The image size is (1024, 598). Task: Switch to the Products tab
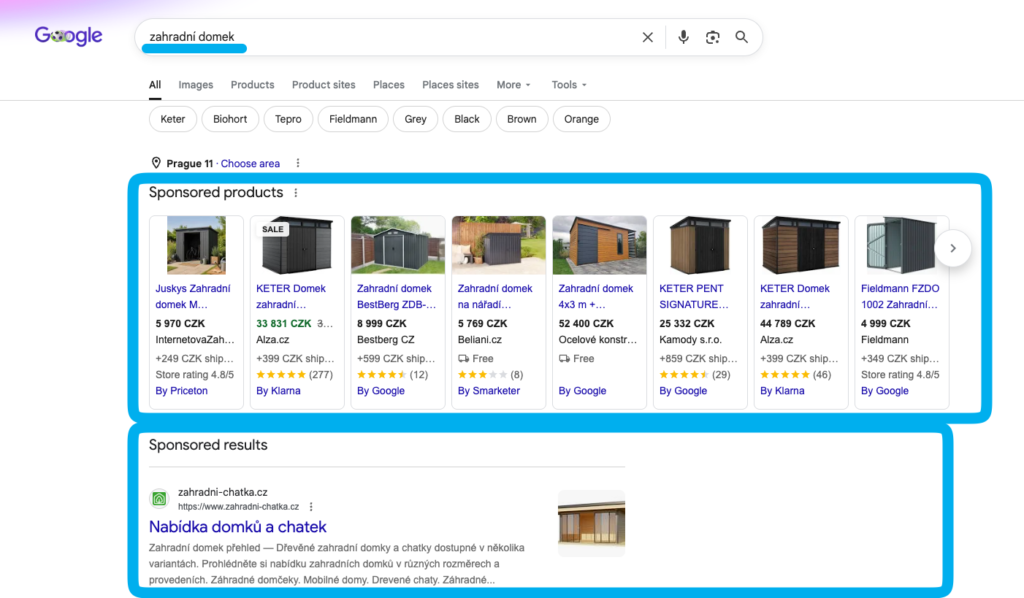(252, 85)
